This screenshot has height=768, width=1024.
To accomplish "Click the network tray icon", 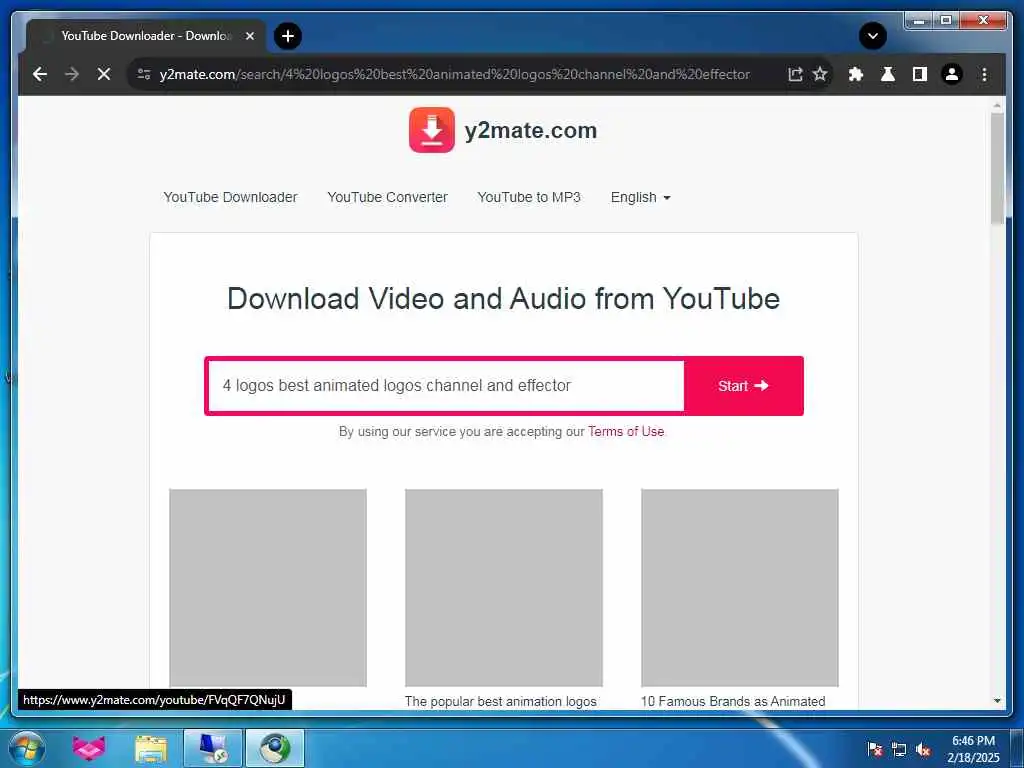I will [x=899, y=750].
